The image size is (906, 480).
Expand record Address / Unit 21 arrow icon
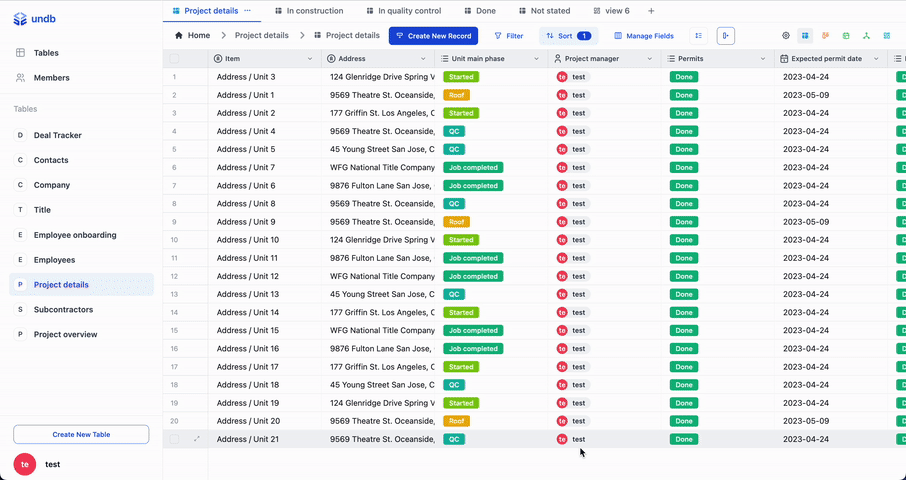(196, 439)
